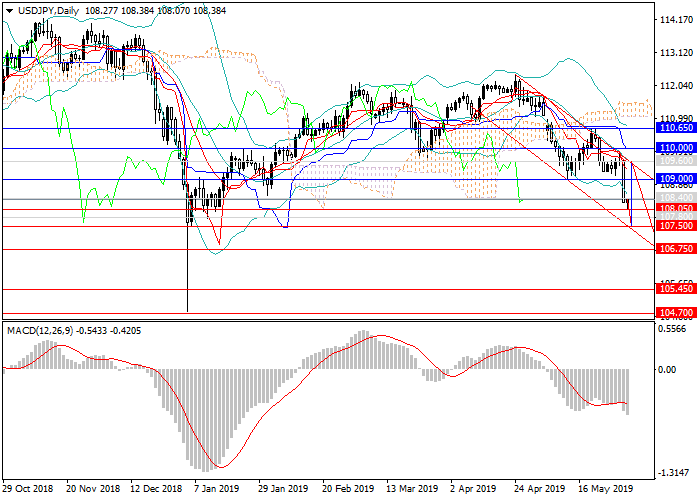Viewport: 700px width, 500px height.
Task: Select the 20 Feb 2019 date label
Action: [x=346, y=490]
